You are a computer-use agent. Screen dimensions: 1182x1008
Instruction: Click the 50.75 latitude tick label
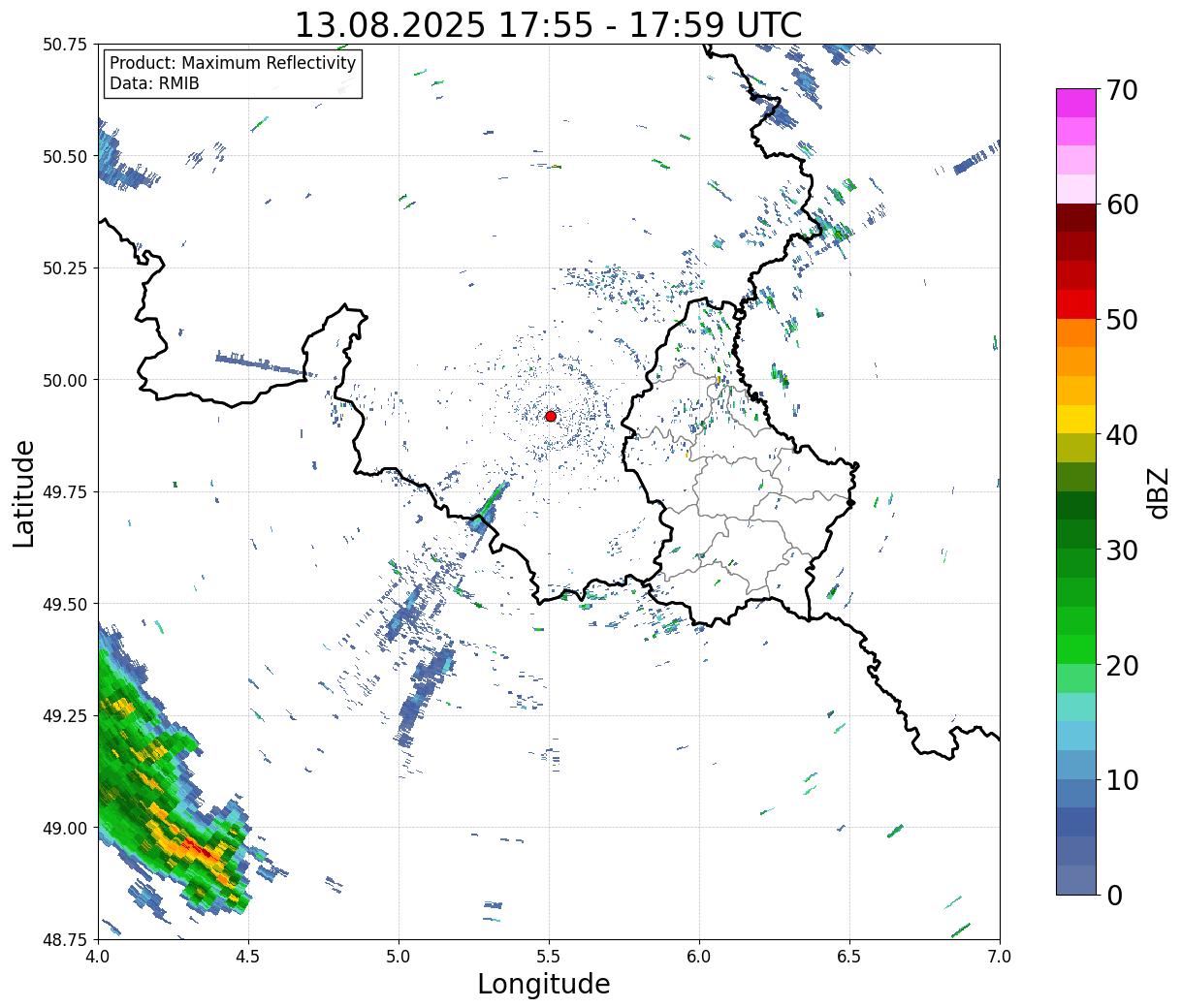[x=65, y=45]
